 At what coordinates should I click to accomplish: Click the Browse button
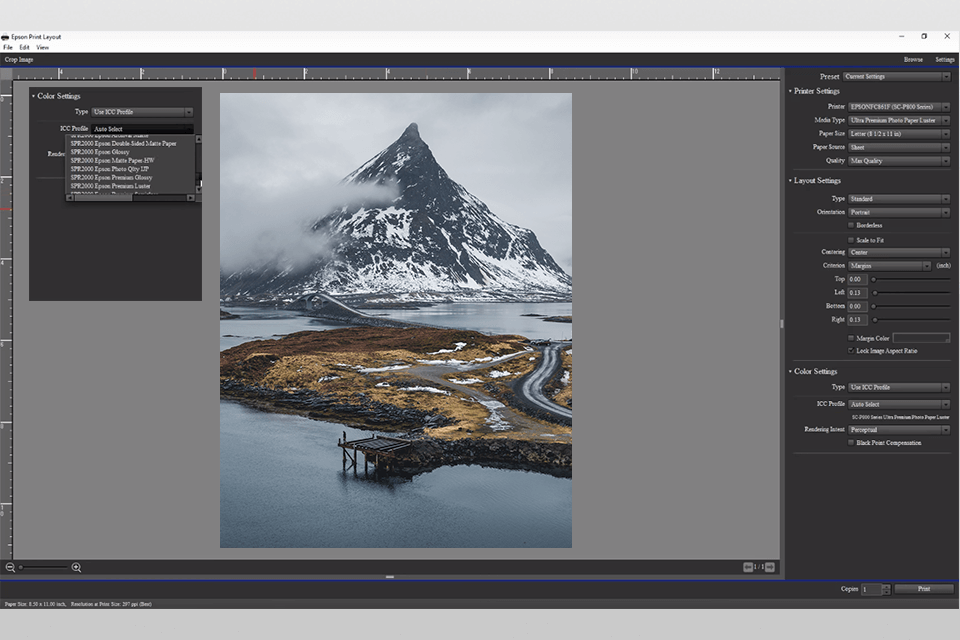pos(913,59)
